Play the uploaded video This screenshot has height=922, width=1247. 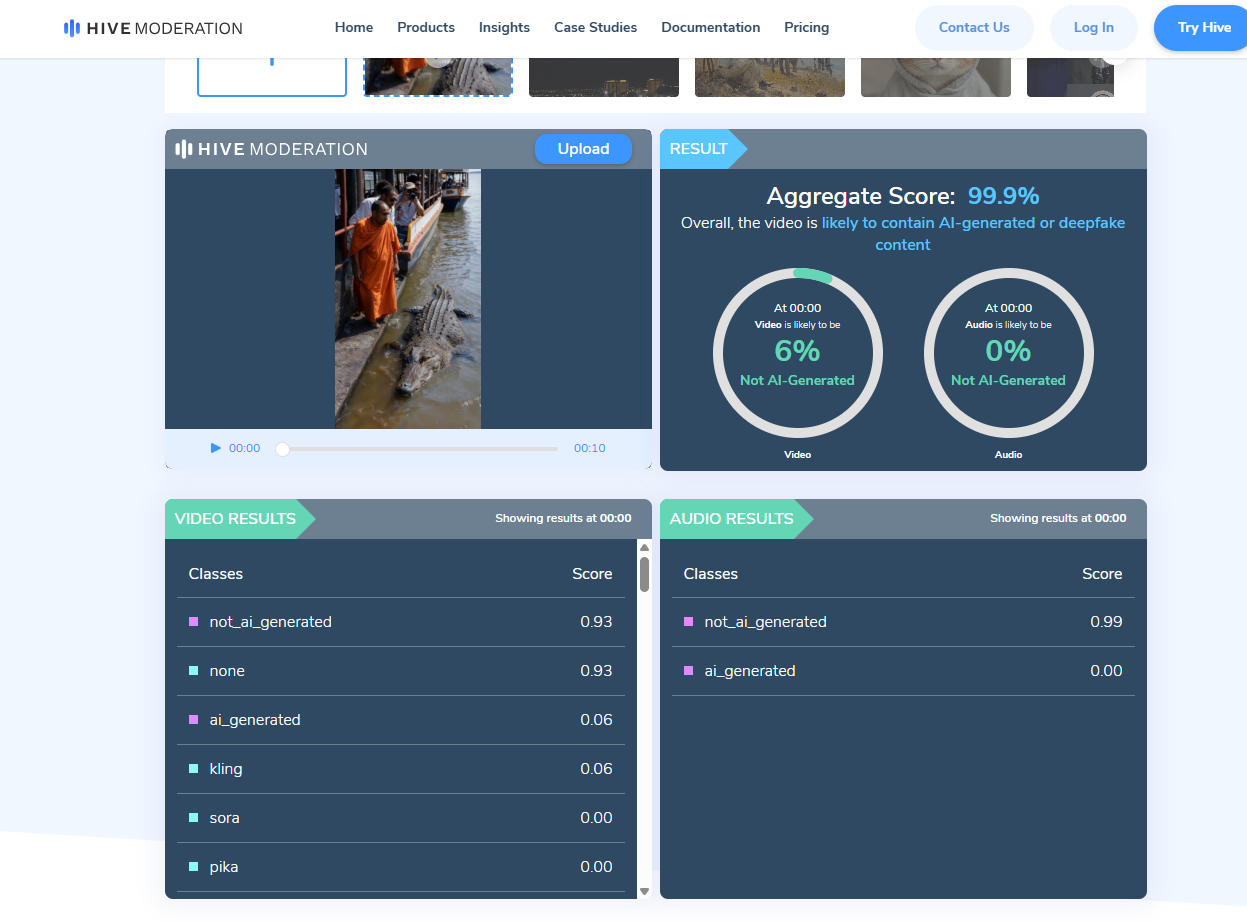[x=215, y=448]
